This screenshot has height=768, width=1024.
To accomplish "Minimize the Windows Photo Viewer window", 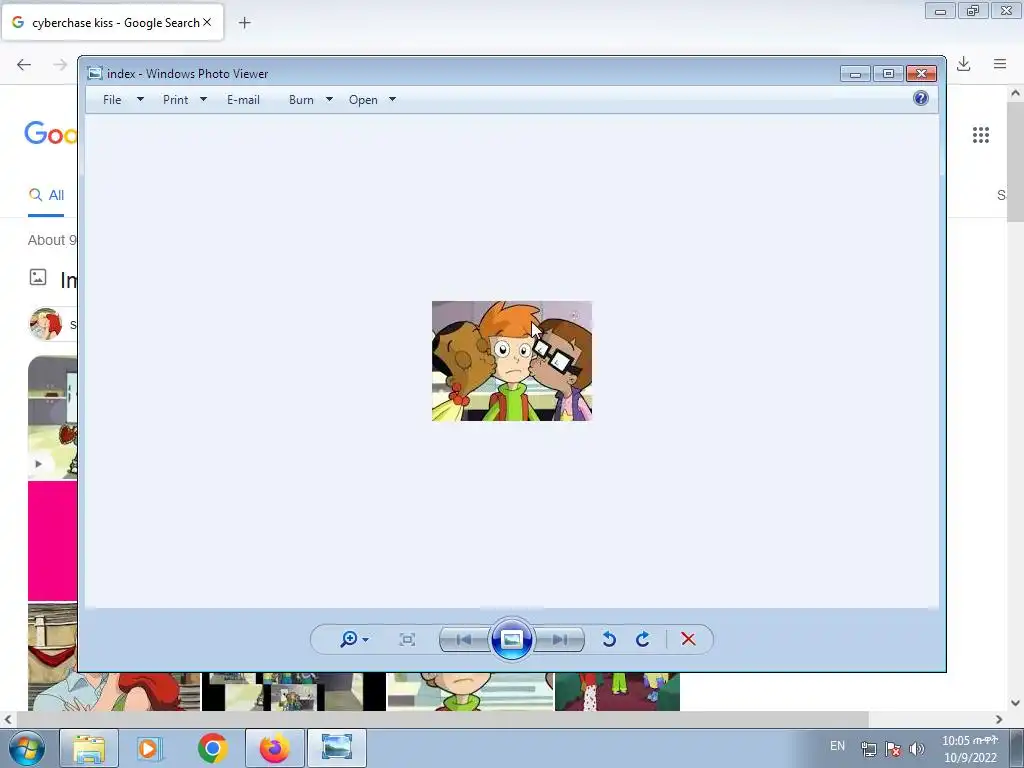I will click(x=855, y=74).
